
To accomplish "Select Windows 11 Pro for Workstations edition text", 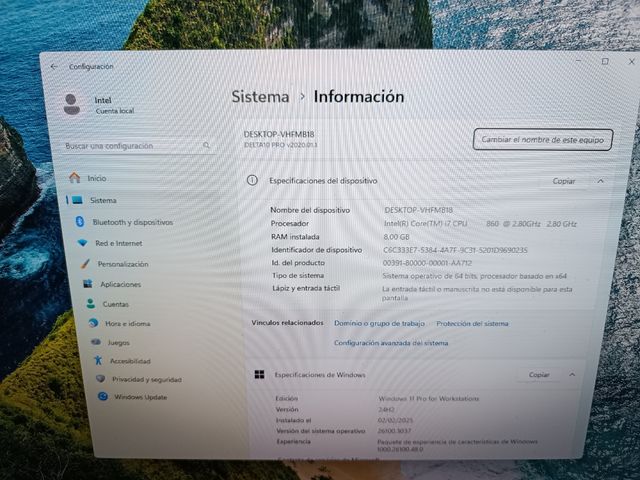I will (429, 398).
